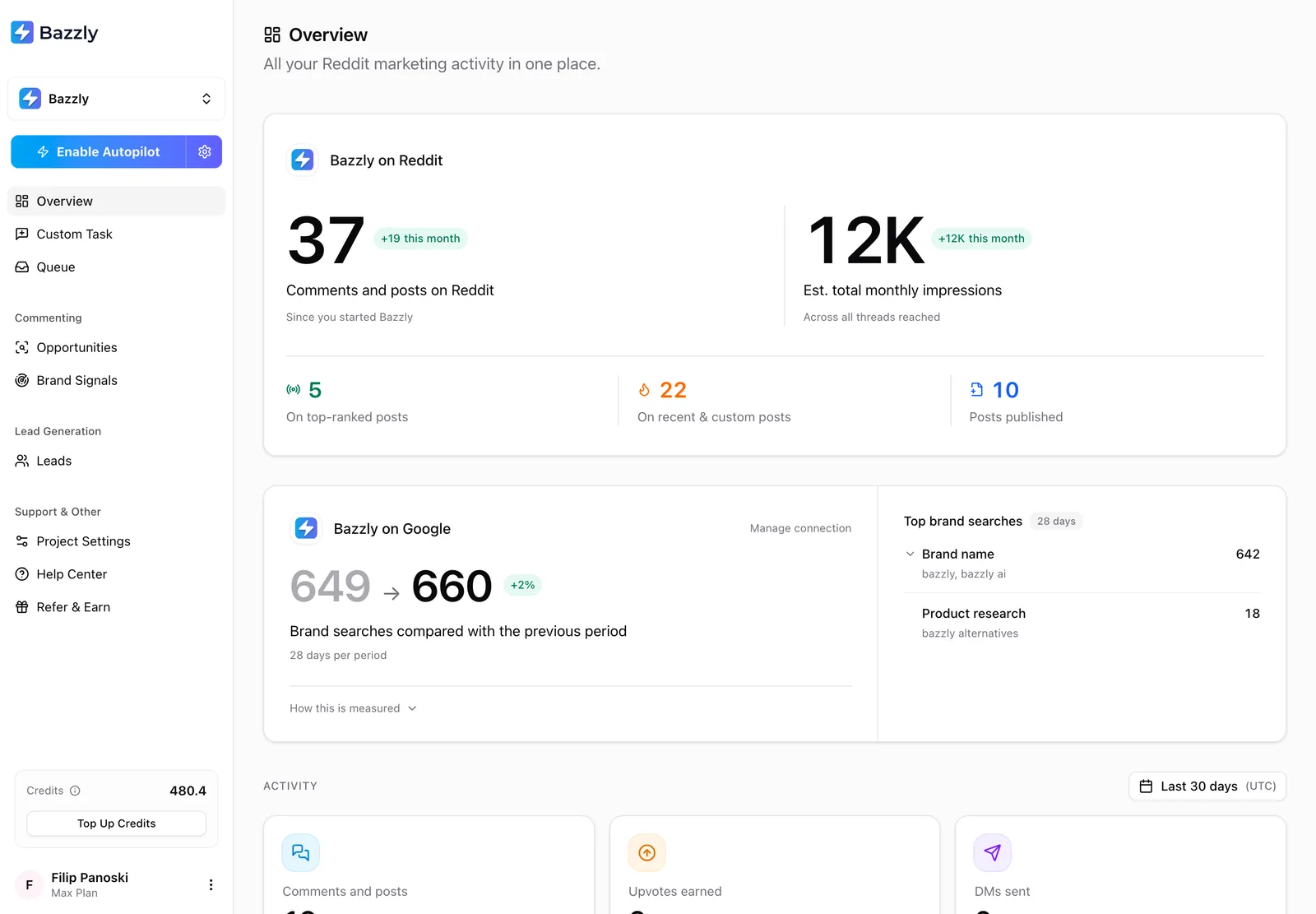Click the user avatar F
The image size is (1316, 914).
30,884
